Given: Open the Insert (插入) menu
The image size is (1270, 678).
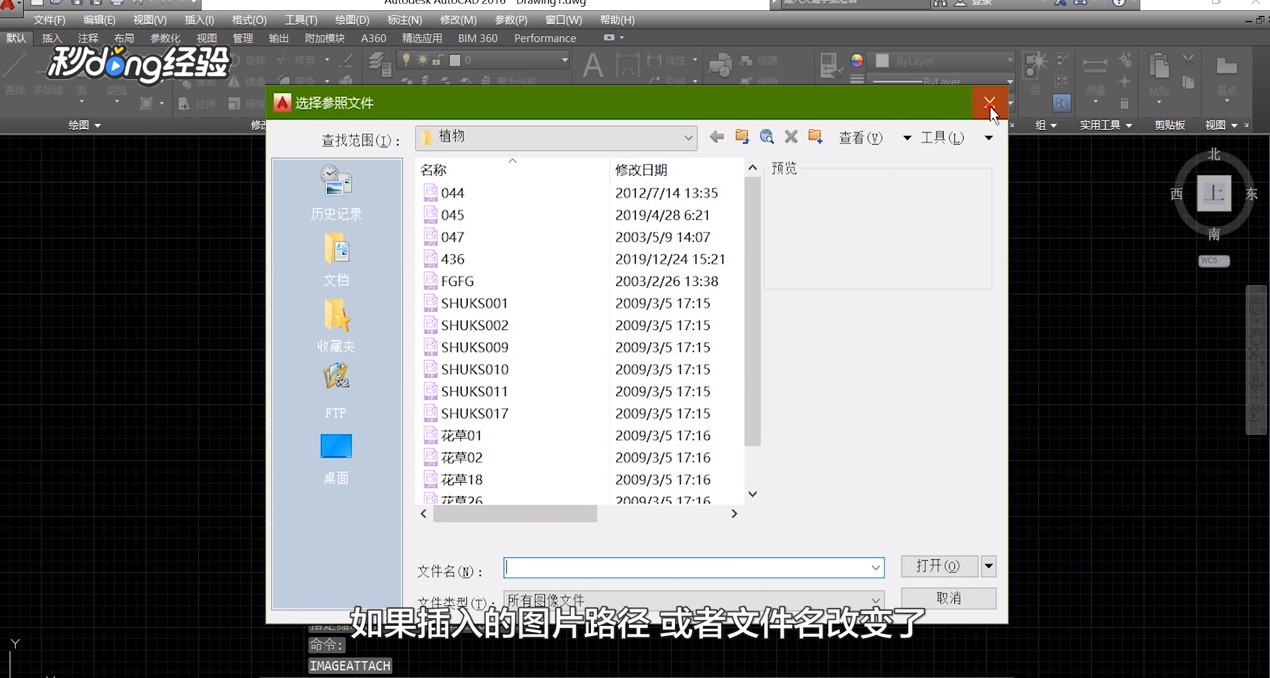Looking at the screenshot, I should (x=199, y=20).
